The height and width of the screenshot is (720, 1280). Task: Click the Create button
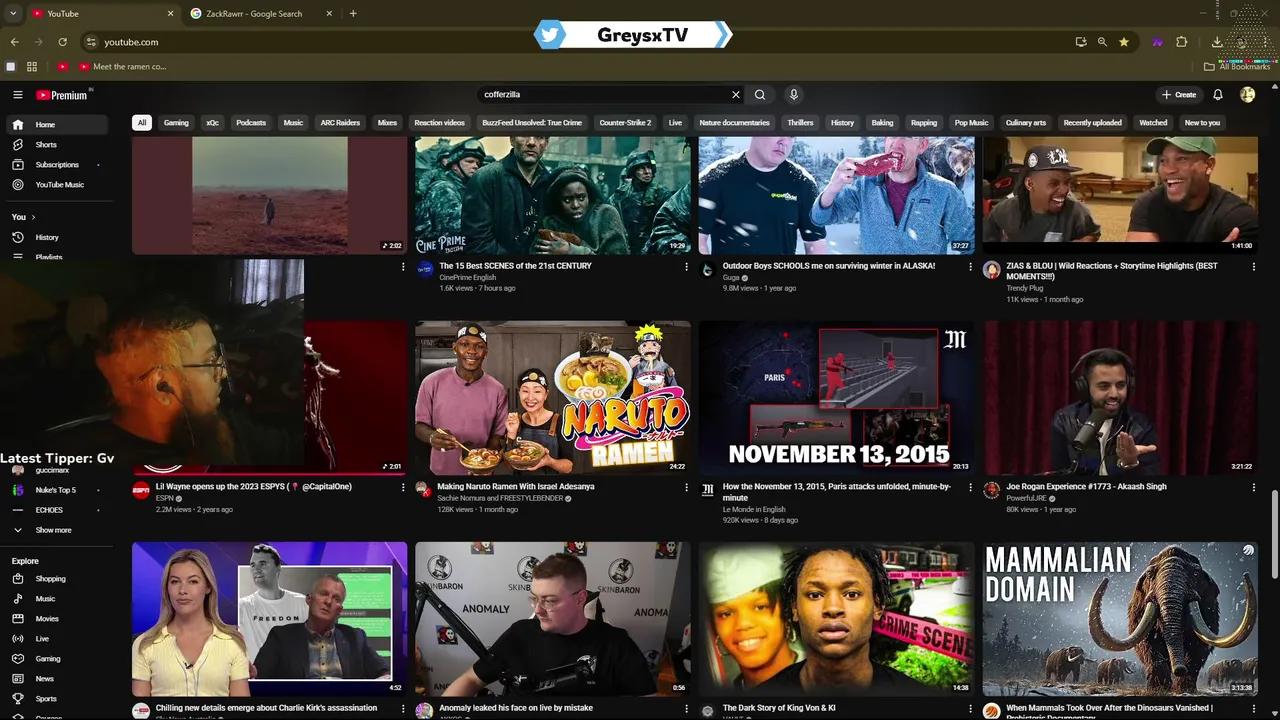point(1179,95)
